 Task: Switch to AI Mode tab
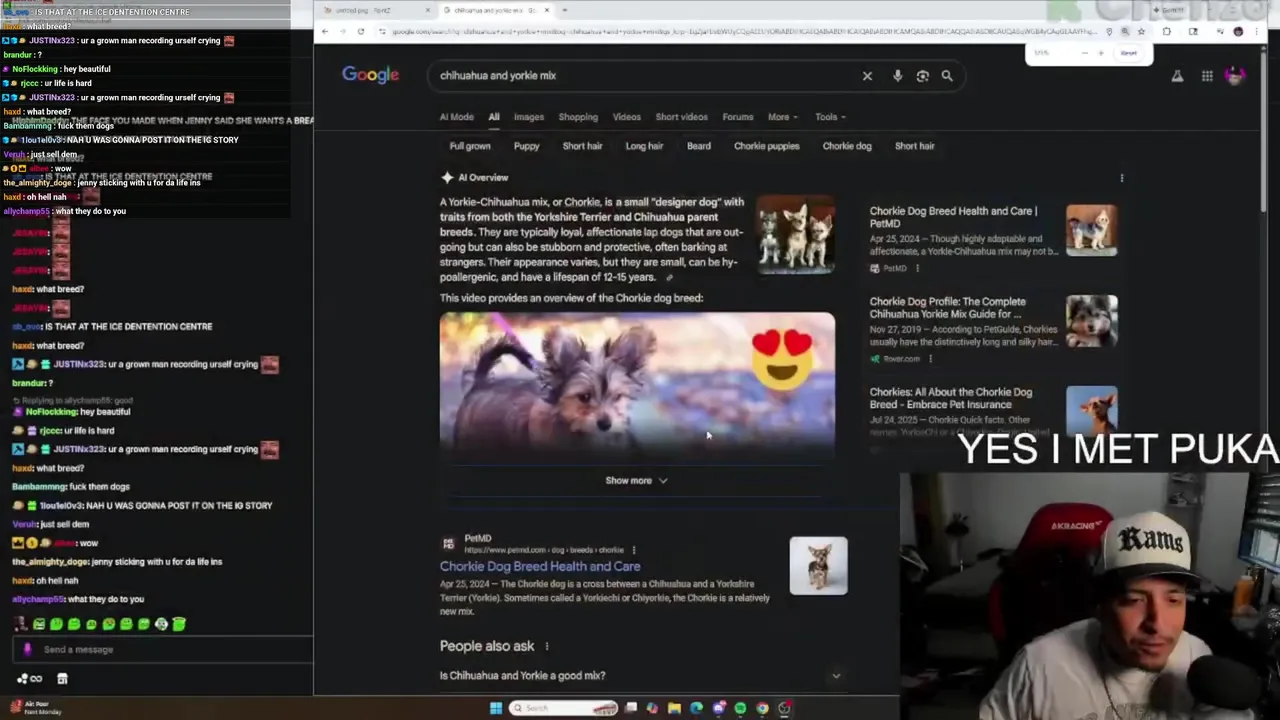point(456,117)
